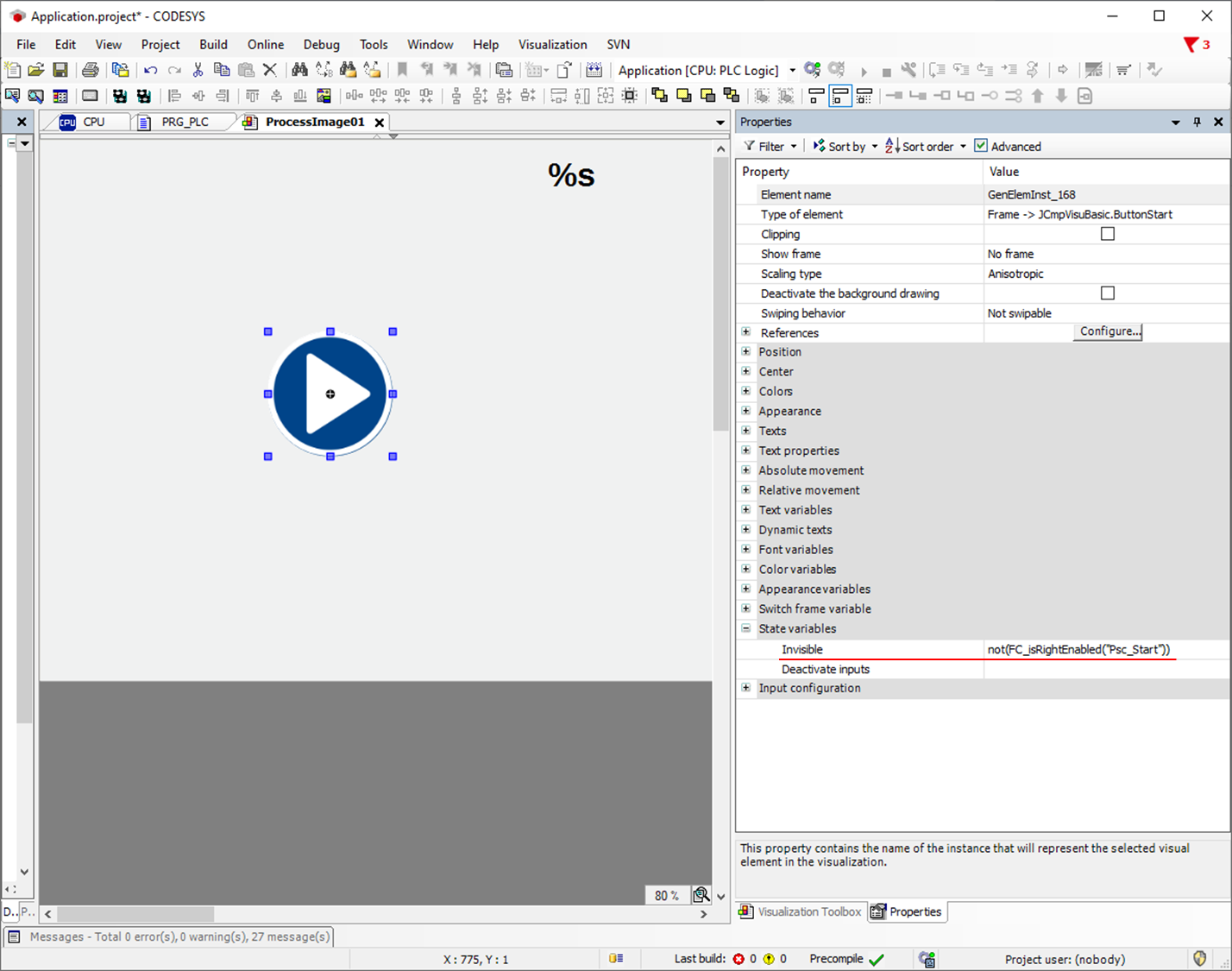Screen dimensions: 1232x971
Task: Switch to the PRG_PLC tab
Action: click(185, 123)
